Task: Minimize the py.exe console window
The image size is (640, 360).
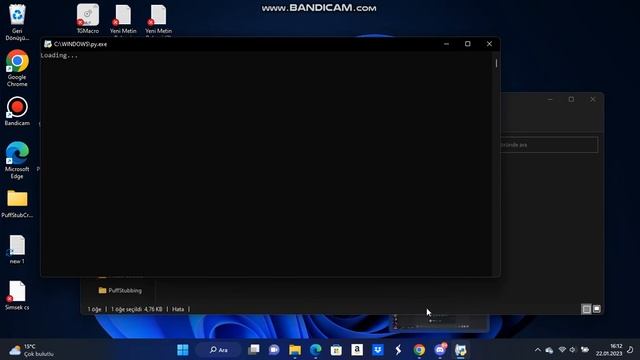Action: [x=447, y=44]
